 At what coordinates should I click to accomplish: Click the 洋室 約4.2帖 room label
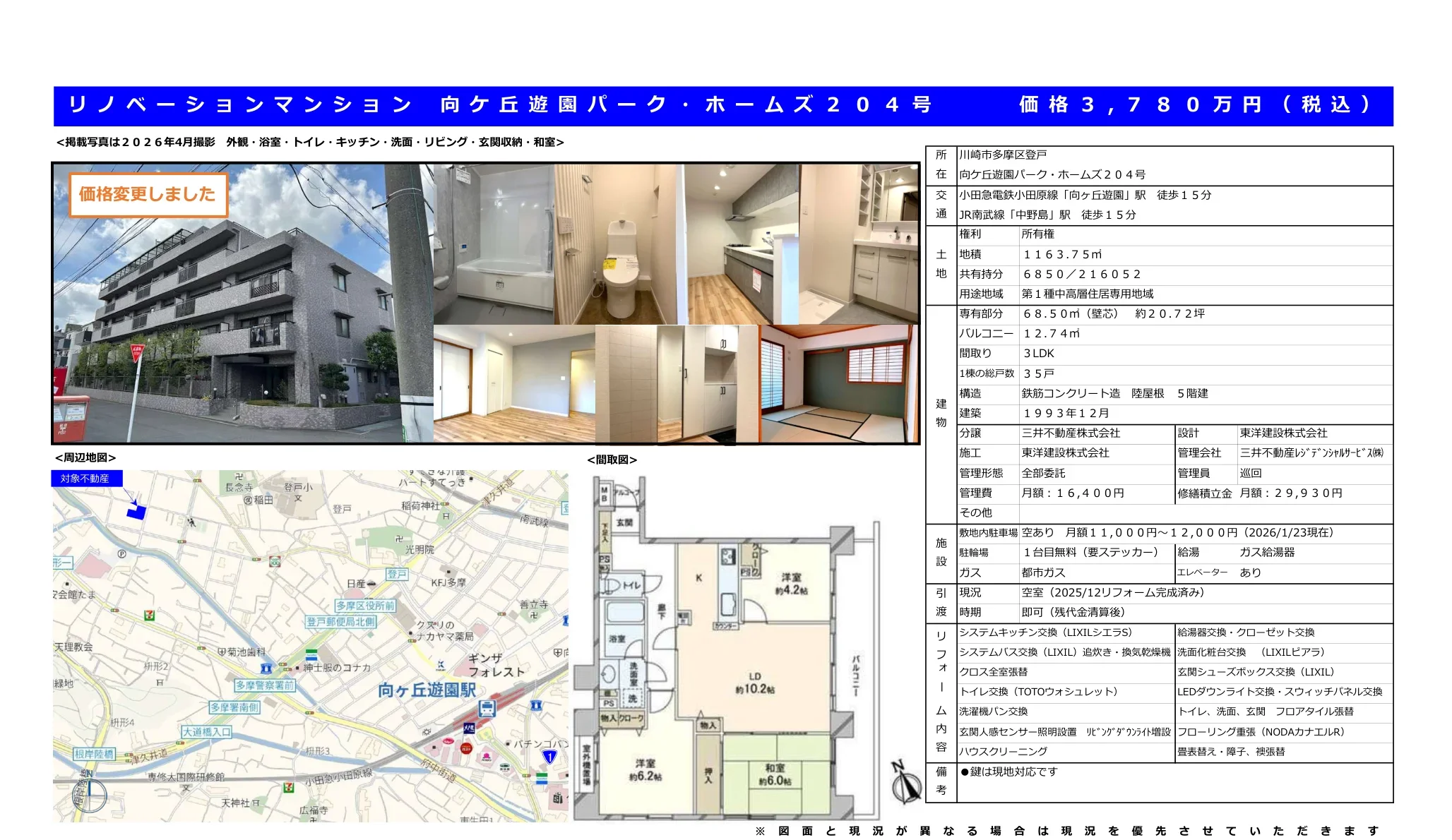click(792, 584)
